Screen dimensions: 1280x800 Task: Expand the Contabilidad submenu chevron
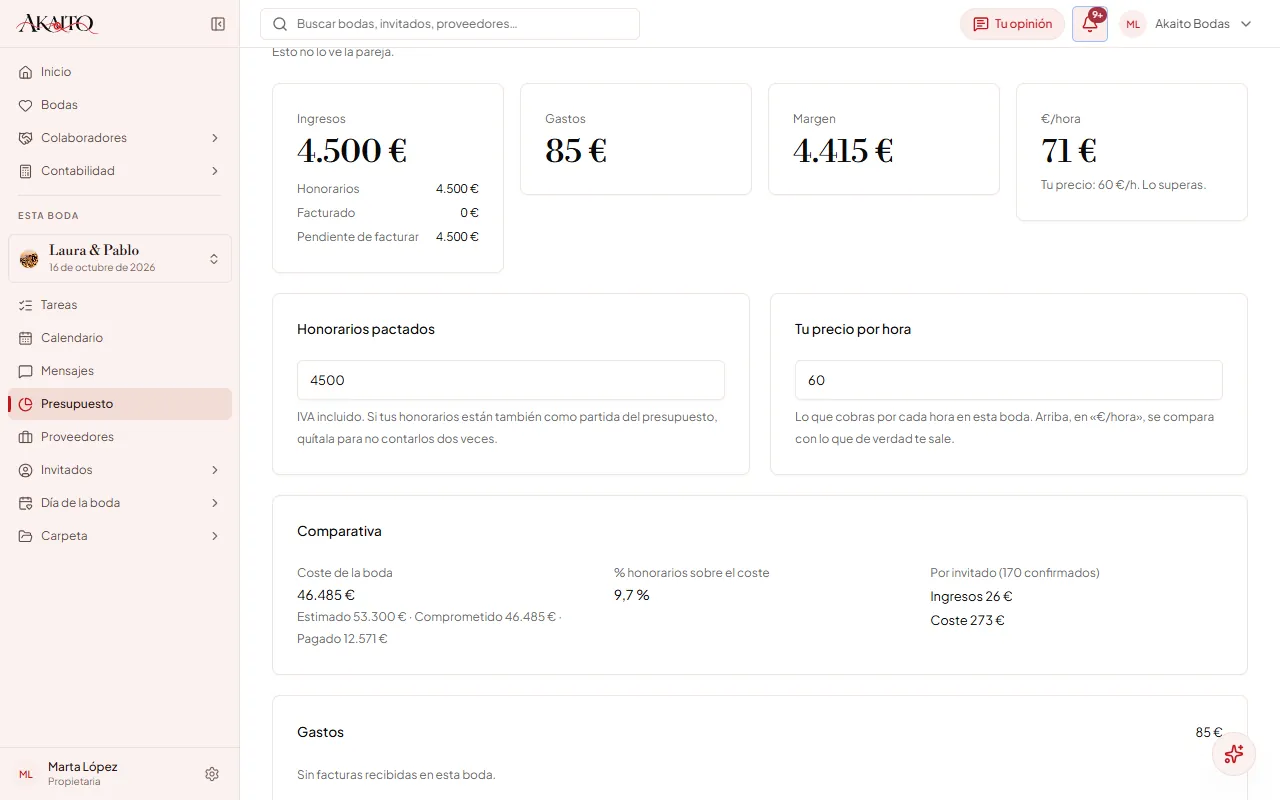click(214, 171)
